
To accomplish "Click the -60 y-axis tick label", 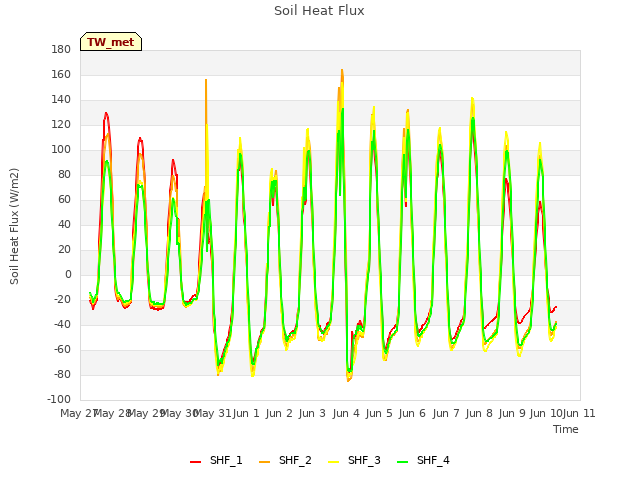I will pos(62,349).
